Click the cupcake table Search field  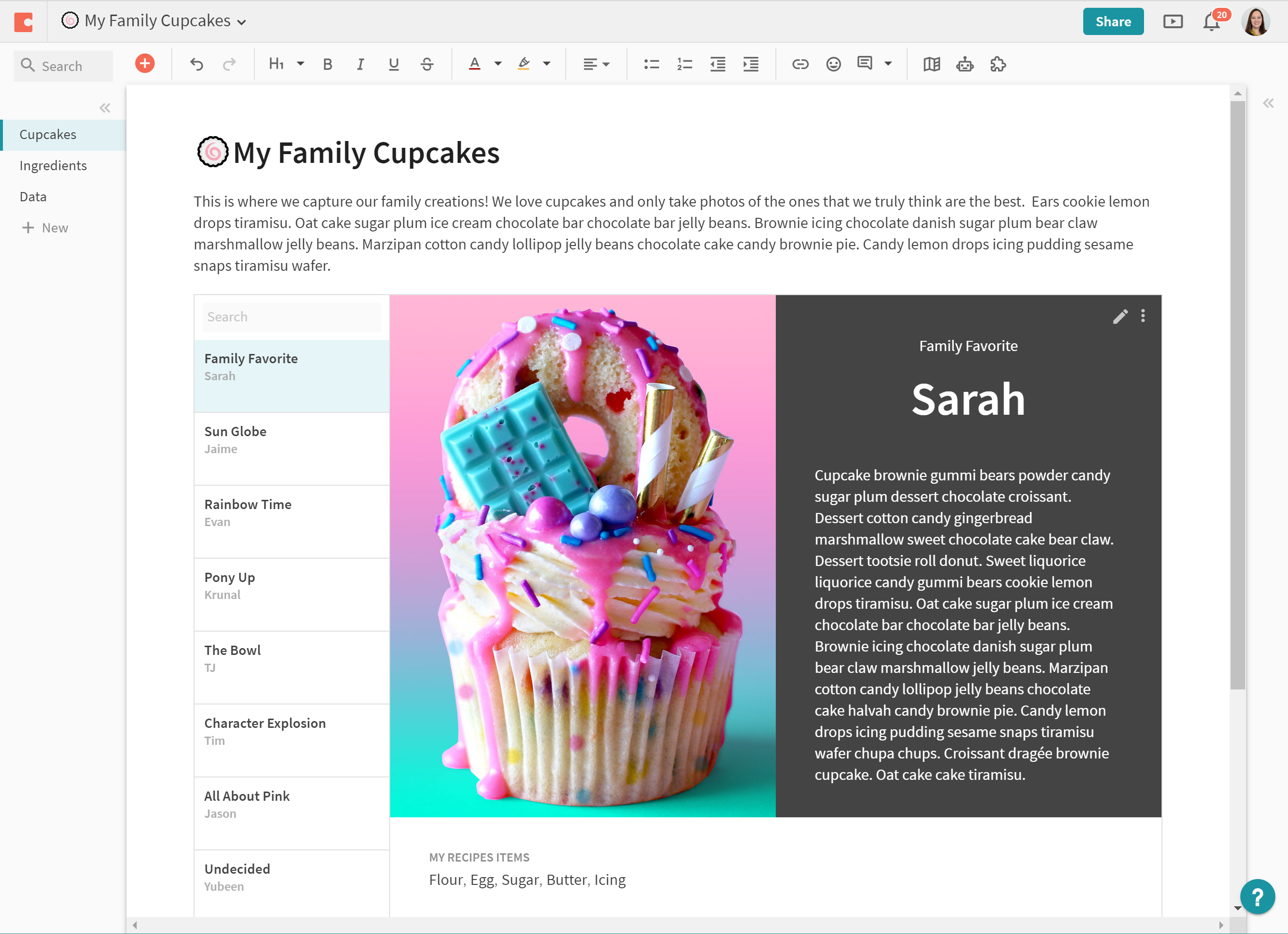click(x=291, y=317)
